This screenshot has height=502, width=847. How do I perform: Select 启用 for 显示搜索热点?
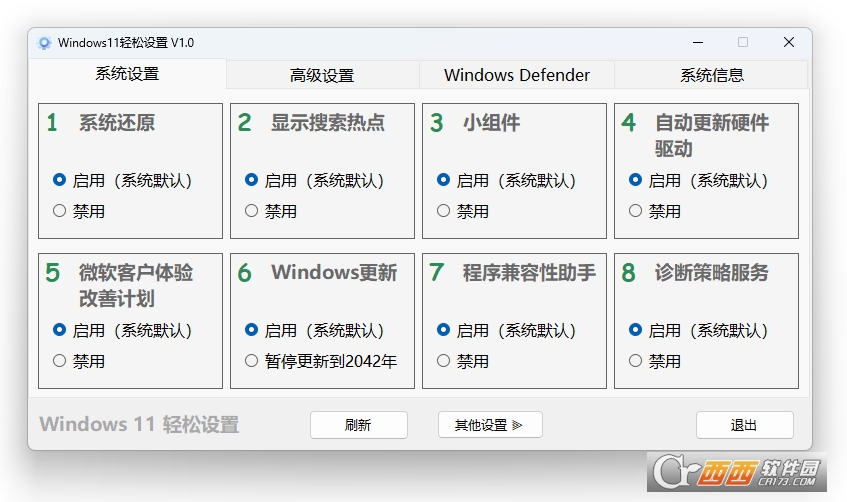tap(314, 180)
